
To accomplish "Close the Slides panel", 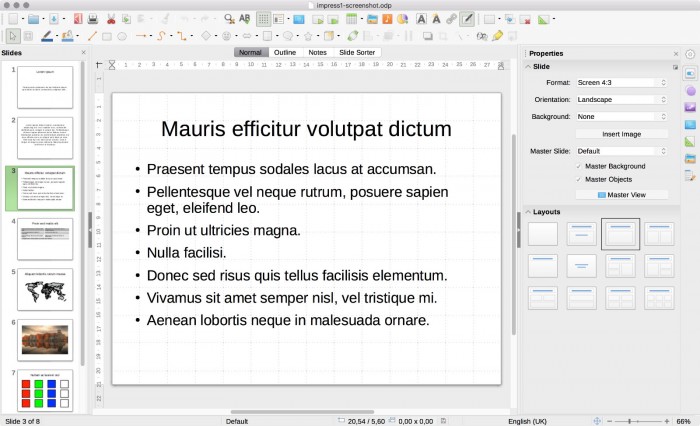I will click(x=83, y=53).
